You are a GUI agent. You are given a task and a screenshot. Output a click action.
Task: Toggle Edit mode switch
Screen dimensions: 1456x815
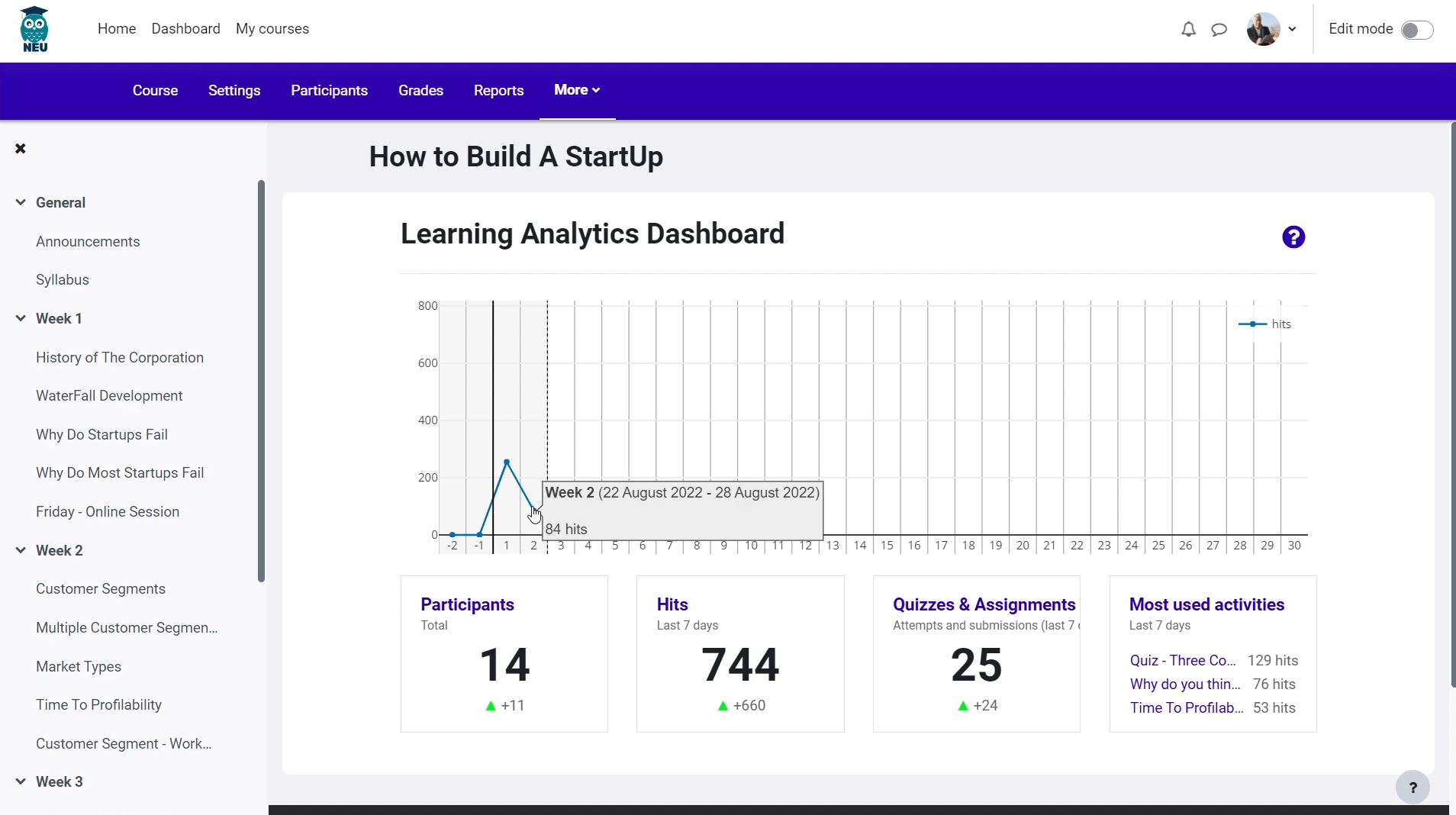coord(1417,30)
